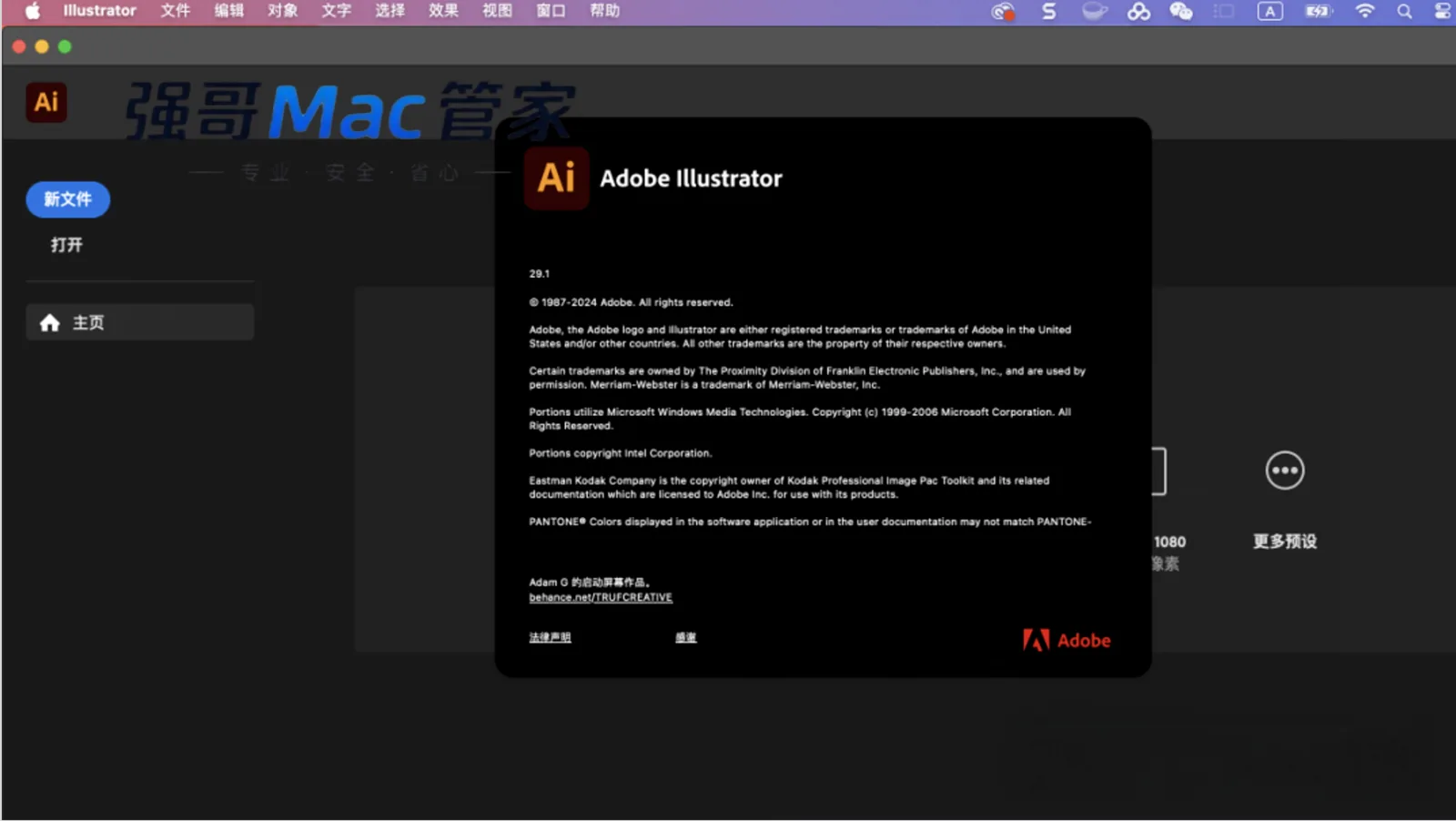Open the 视图 menu

pyautogui.click(x=497, y=11)
